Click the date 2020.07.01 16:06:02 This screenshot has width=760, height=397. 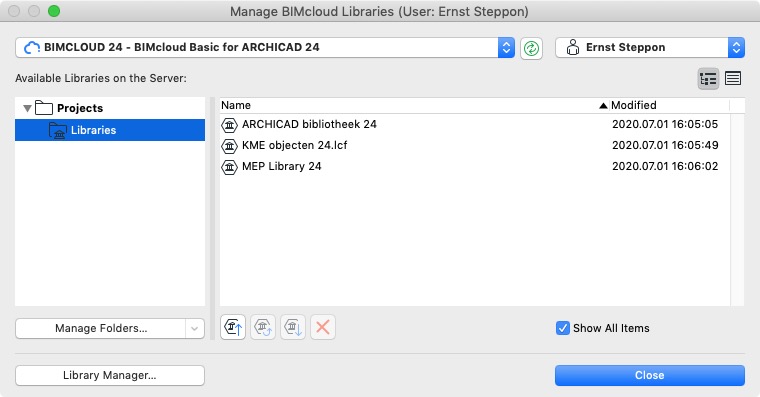tap(665, 166)
